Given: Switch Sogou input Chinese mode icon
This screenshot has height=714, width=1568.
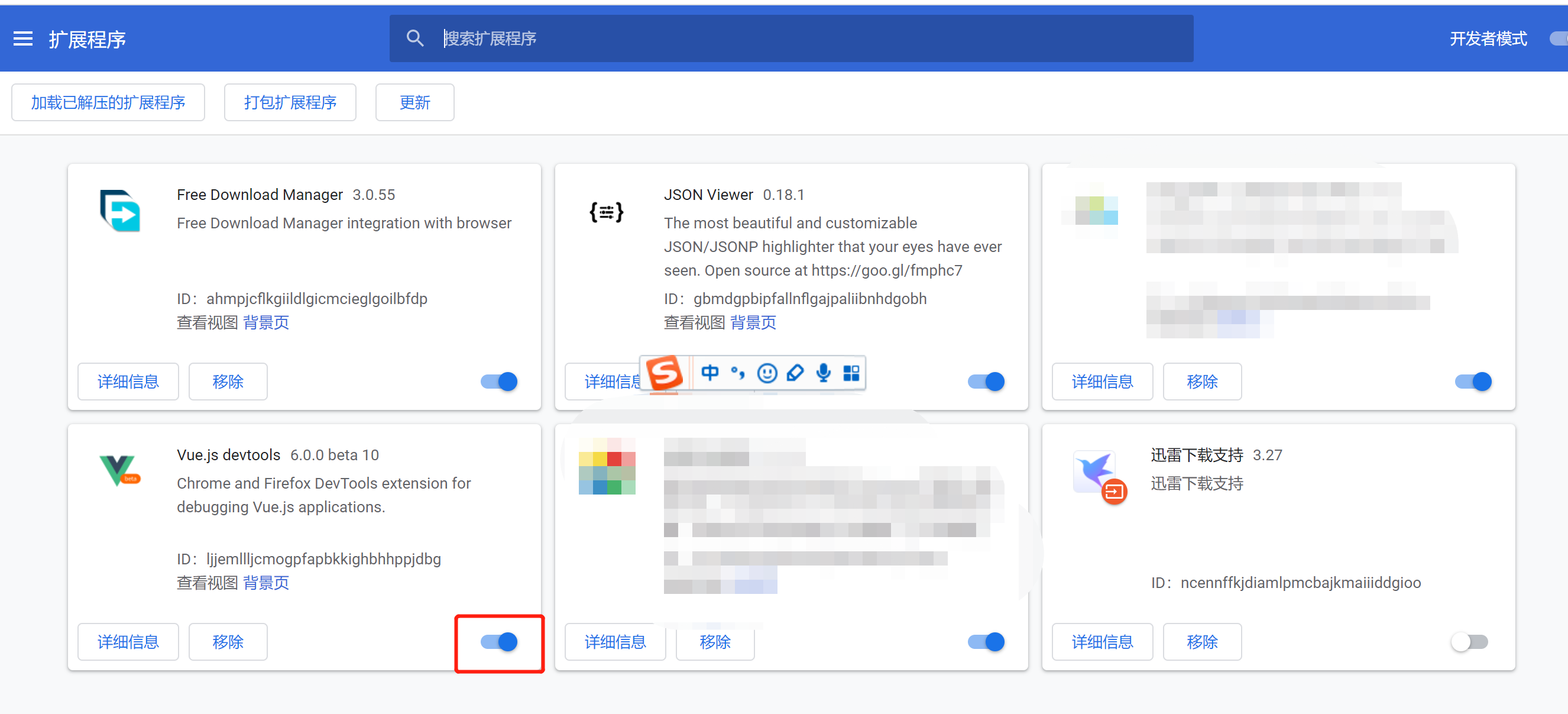Looking at the screenshot, I should click(x=710, y=372).
